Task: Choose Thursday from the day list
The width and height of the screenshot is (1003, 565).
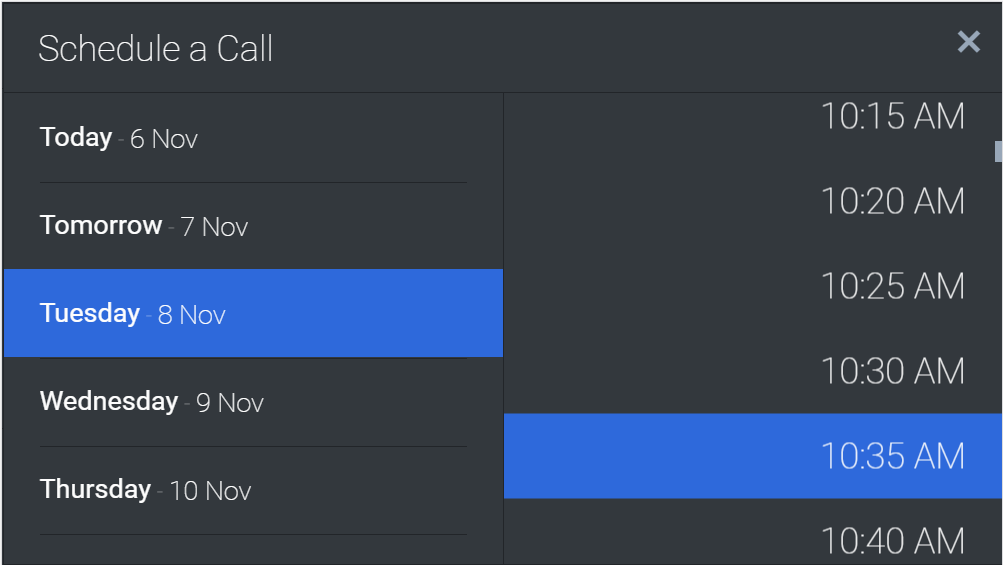Action: (x=95, y=489)
